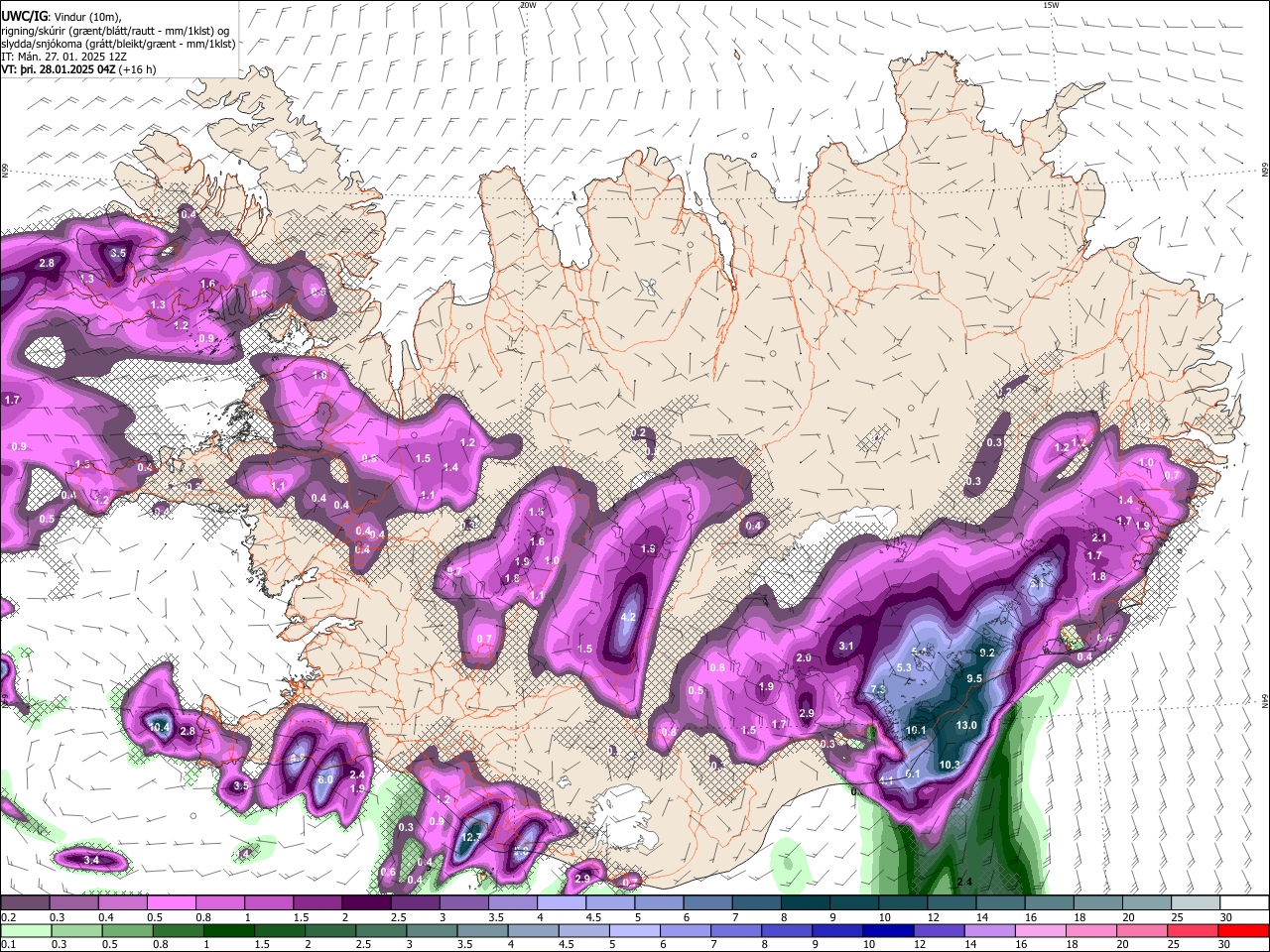Select the white upper legend swatch at 30

(1244, 902)
